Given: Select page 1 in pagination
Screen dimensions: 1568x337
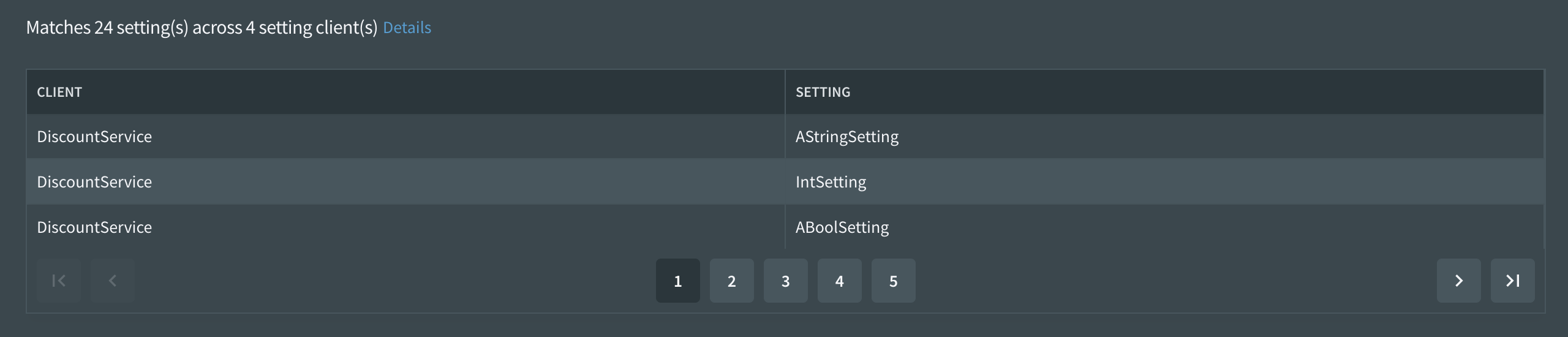Looking at the screenshot, I should pyautogui.click(x=677, y=281).
